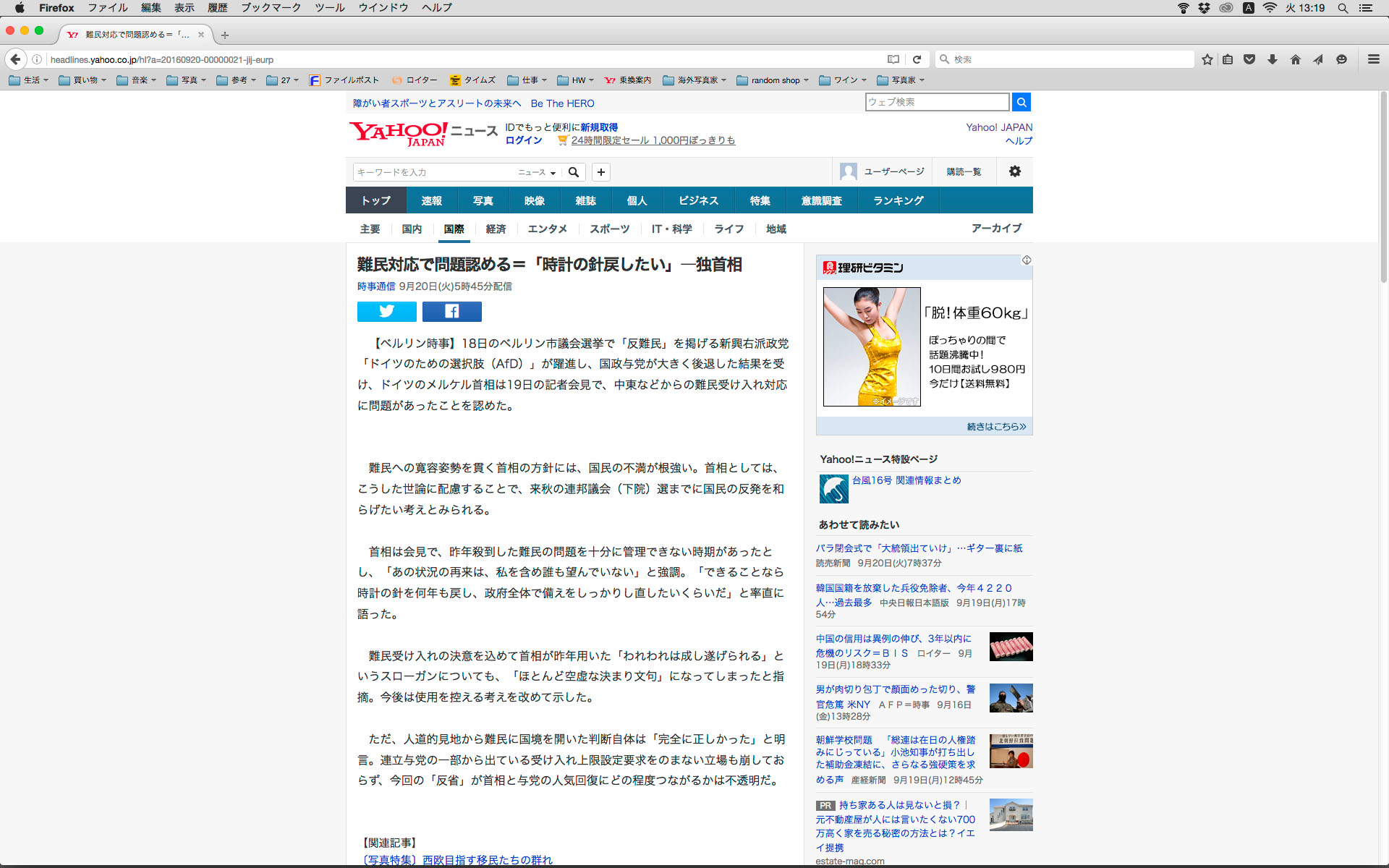Toggle reader view in the address bar
The image size is (1389, 868).
pyautogui.click(x=893, y=59)
